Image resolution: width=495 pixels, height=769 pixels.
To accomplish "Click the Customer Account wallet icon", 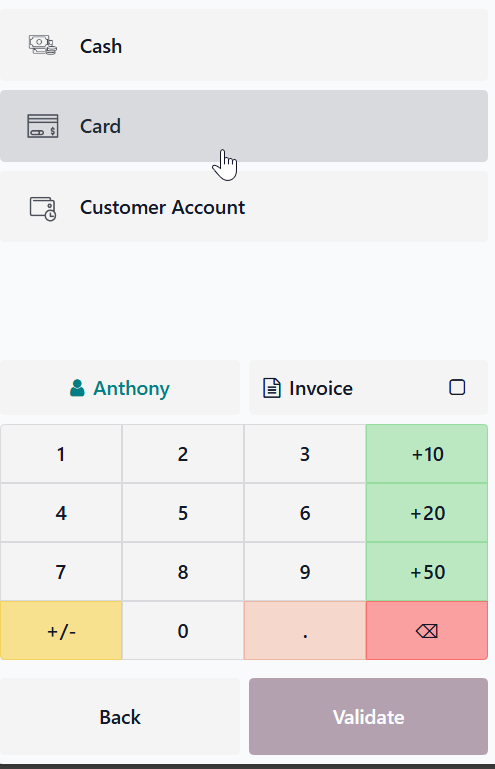I will coord(43,208).
